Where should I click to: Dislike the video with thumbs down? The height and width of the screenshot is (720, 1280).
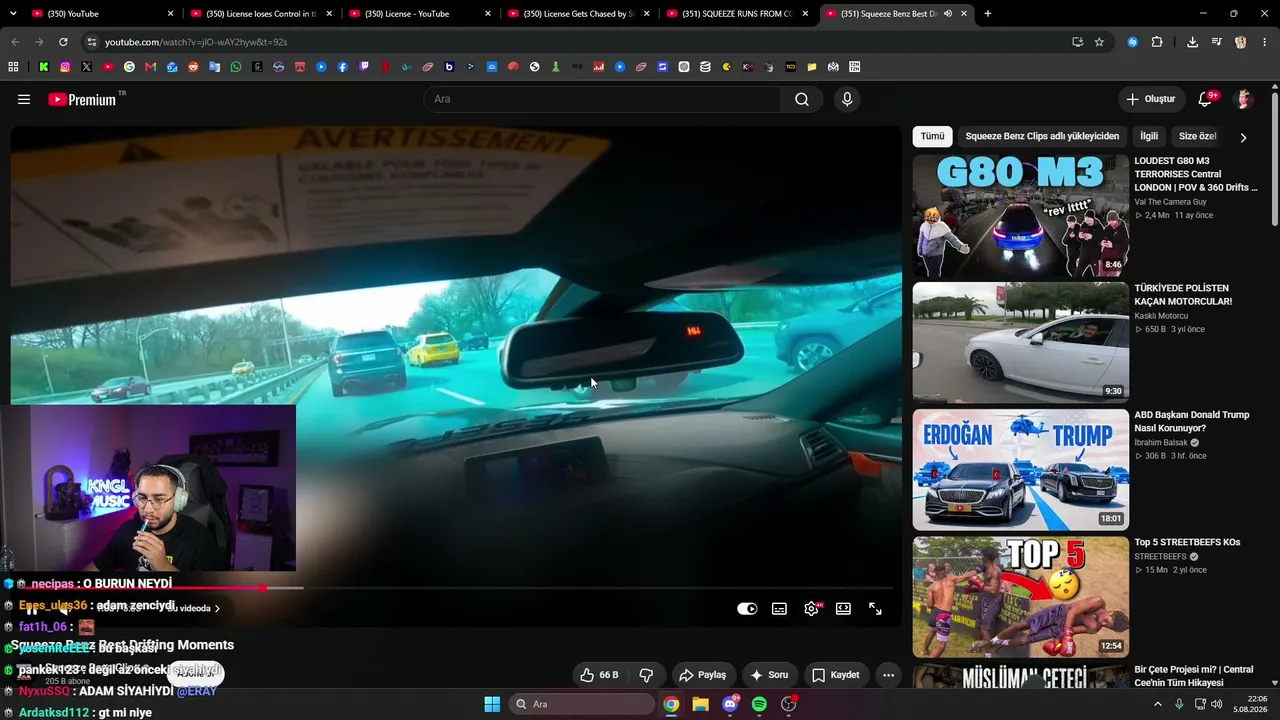coord(646,675)
